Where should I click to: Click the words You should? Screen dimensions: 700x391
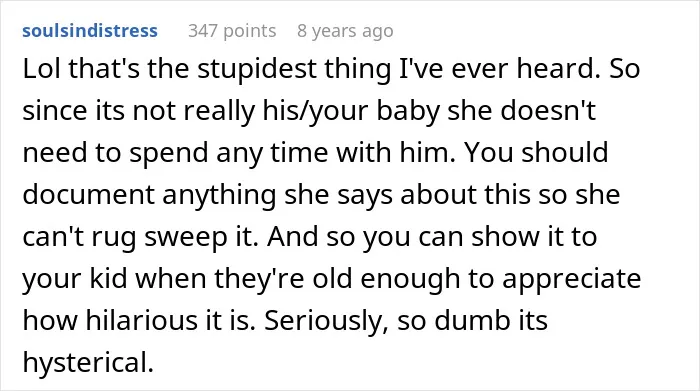click(x=536, y=152)
